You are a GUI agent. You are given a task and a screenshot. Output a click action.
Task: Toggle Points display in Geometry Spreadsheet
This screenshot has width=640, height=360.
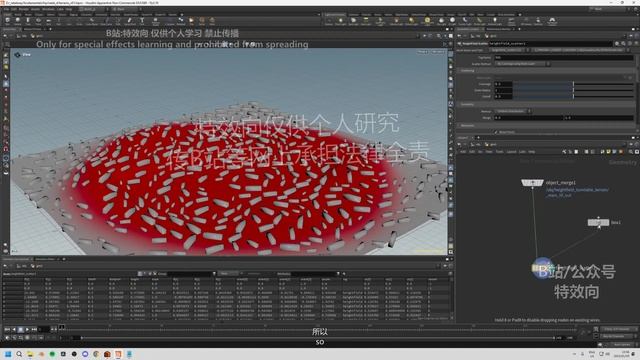[140, 273]
